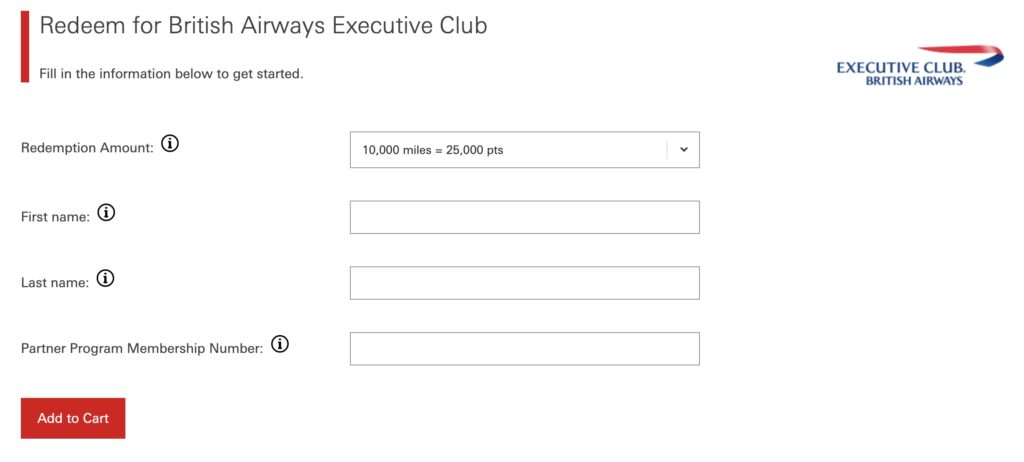The height and width of the screenshot is (462, 1024).
Task: Click the red vertical bar beside the heading
Action: [x=25, y=45]
